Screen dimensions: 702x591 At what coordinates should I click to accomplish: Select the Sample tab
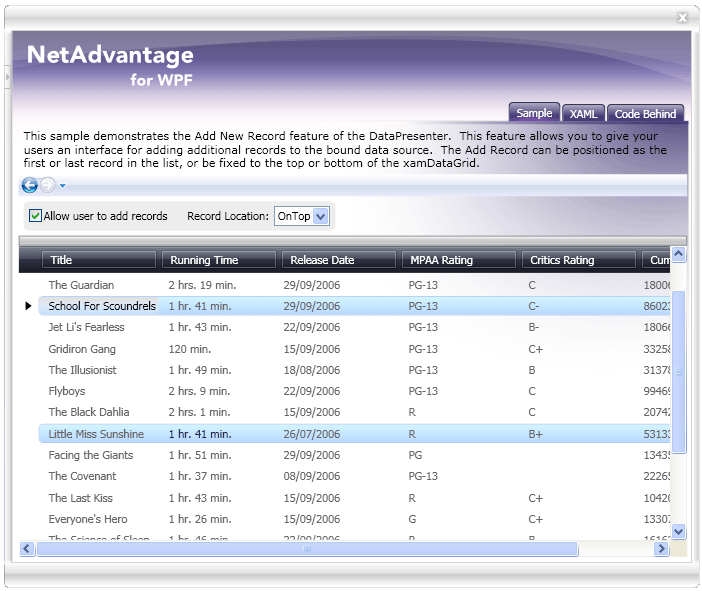point(534,113)
